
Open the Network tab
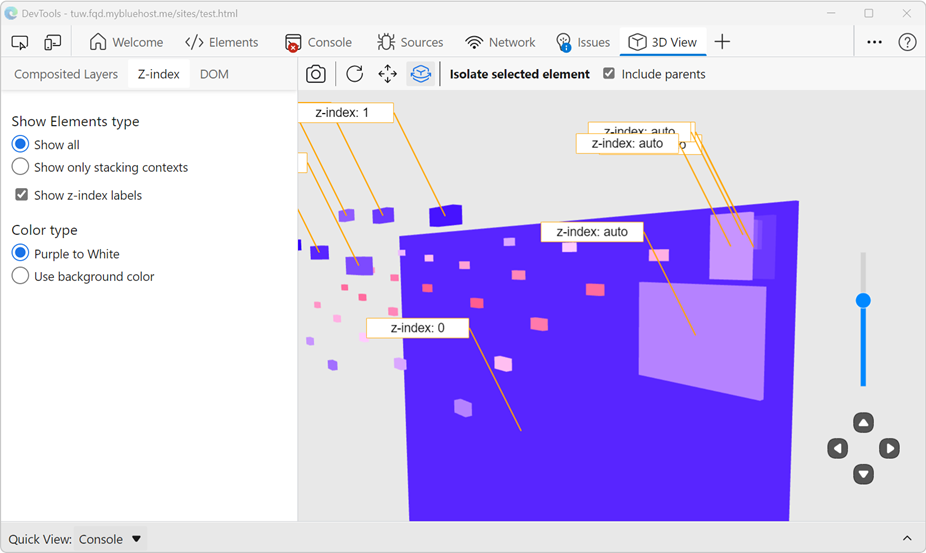[501, 42]
